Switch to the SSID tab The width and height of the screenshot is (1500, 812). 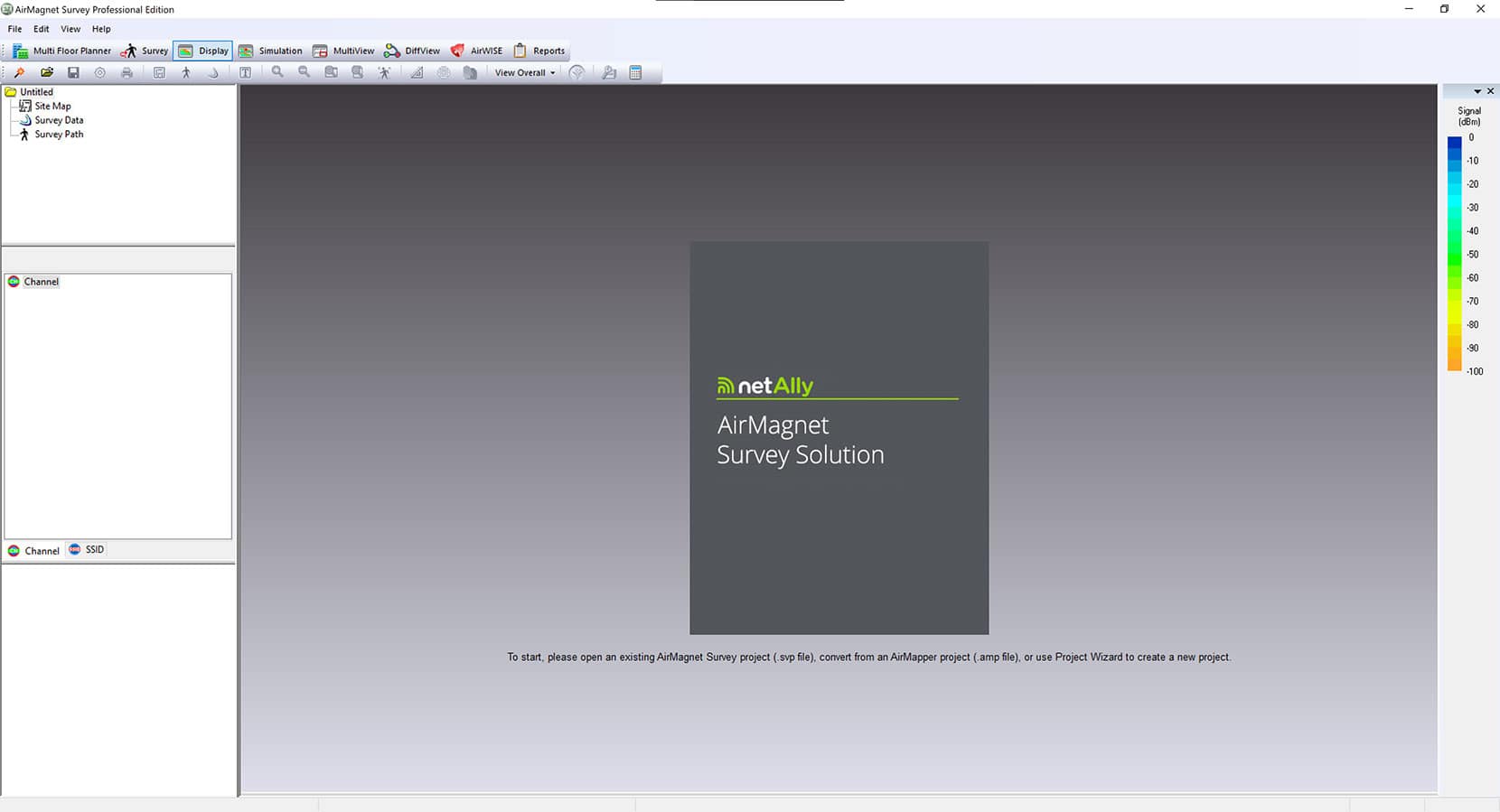coord(88,549)
